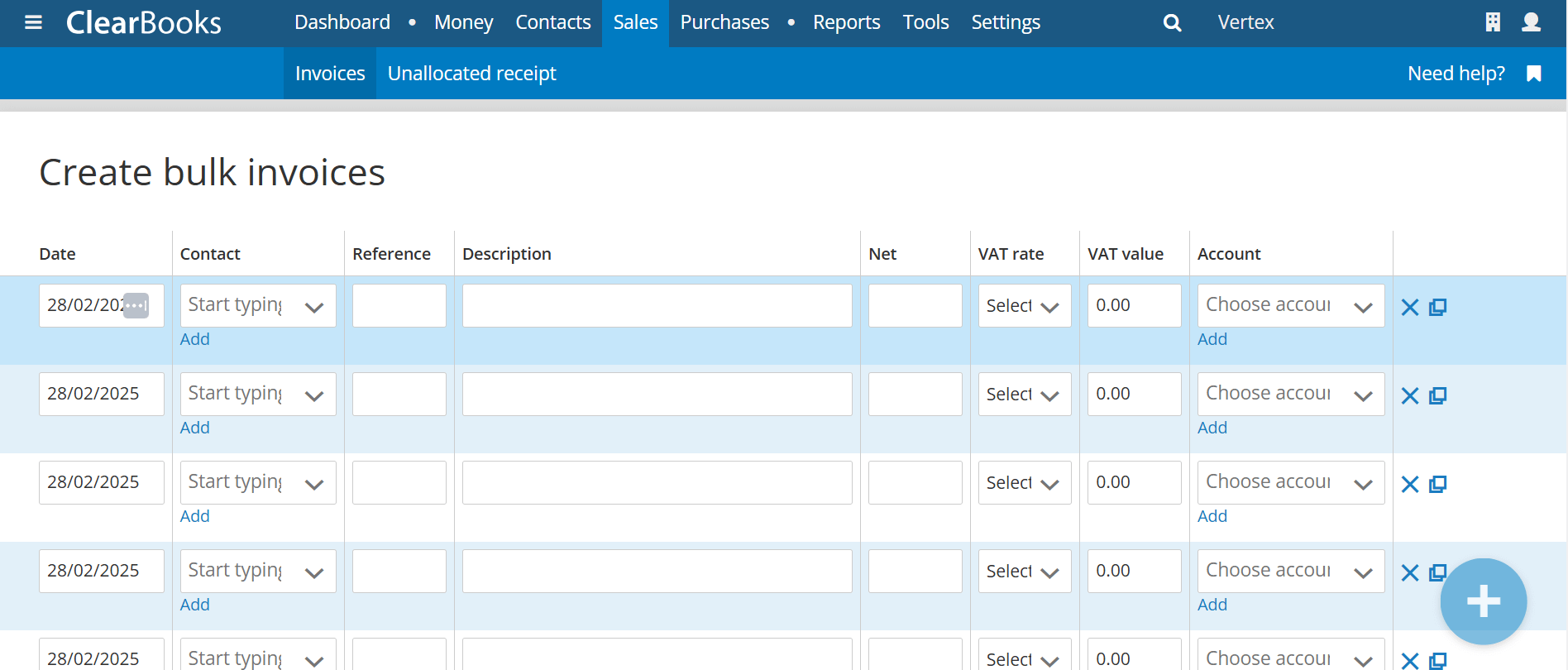Switch to Unallocated receipt tab
The width and height of the screenshot is (1568, 670).
tap(471, 74)
